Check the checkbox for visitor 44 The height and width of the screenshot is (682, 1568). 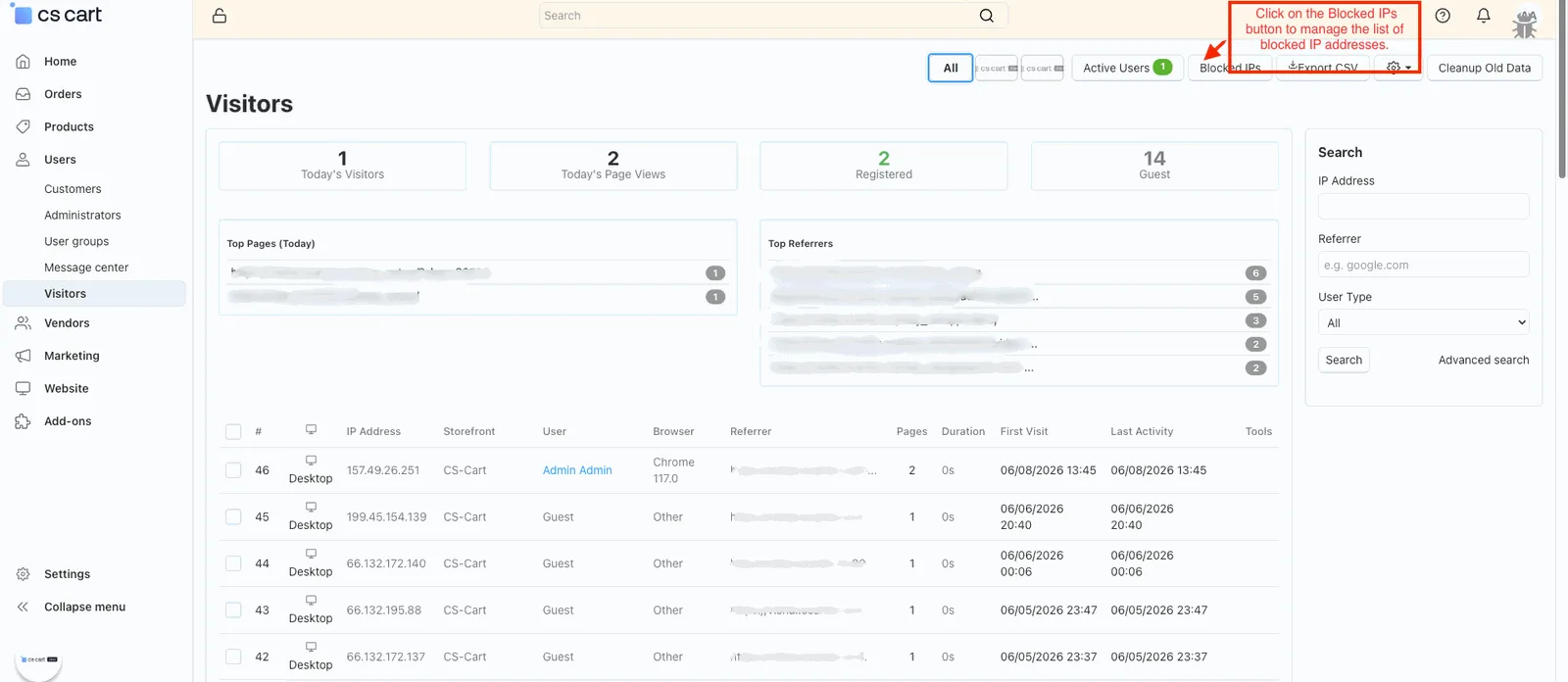tap(233, 563)
